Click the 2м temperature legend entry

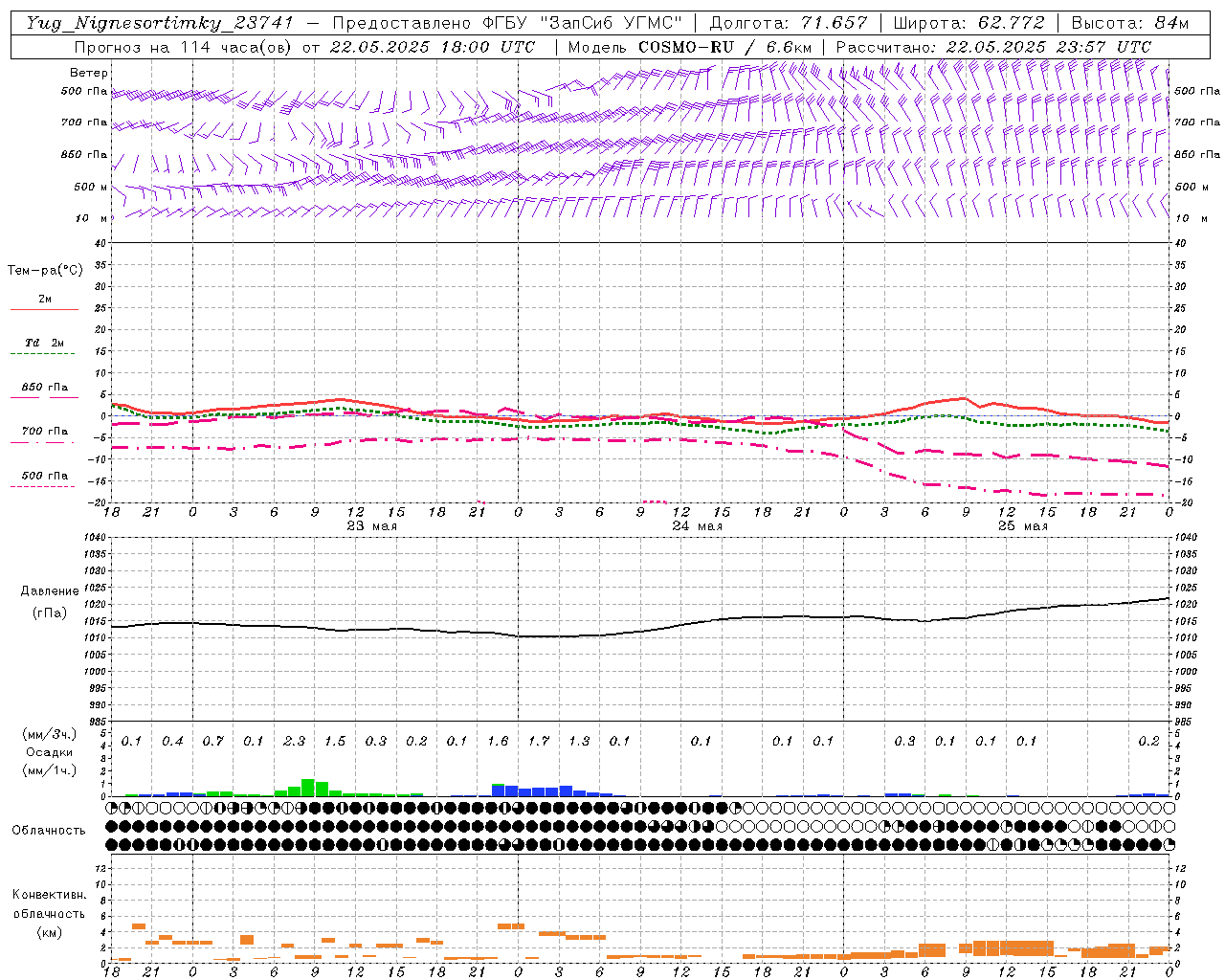45,300
